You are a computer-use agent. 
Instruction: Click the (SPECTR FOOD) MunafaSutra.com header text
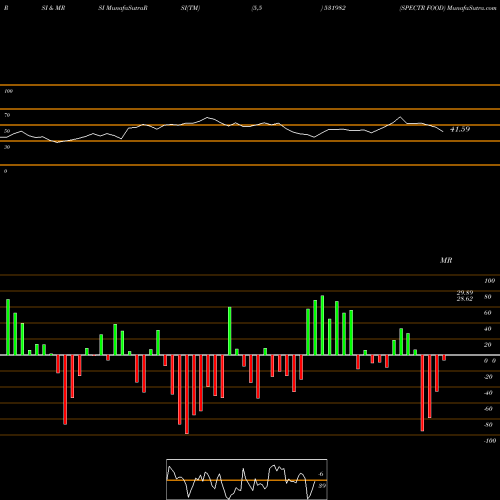[x=448, y=8]
